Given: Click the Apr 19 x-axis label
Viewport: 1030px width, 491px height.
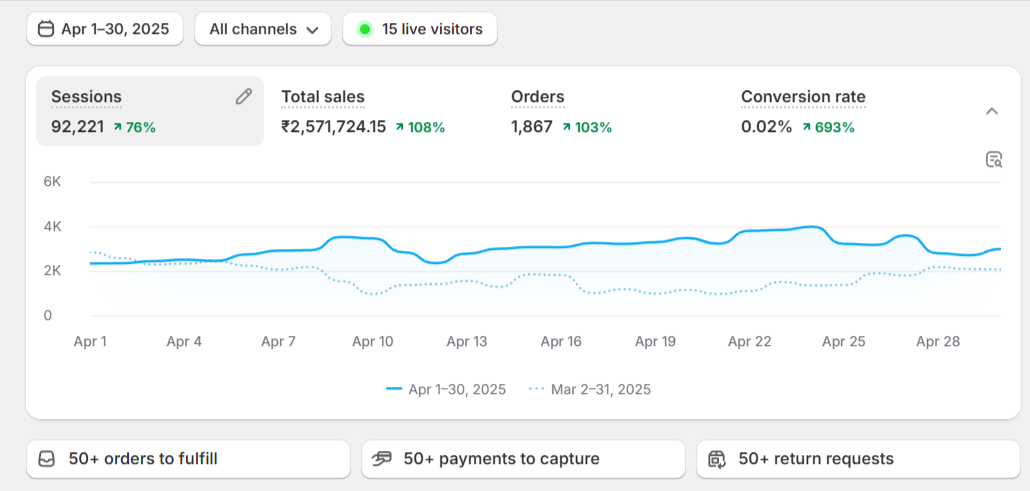Looking at the screenshot, I should [x=656, y=342].
